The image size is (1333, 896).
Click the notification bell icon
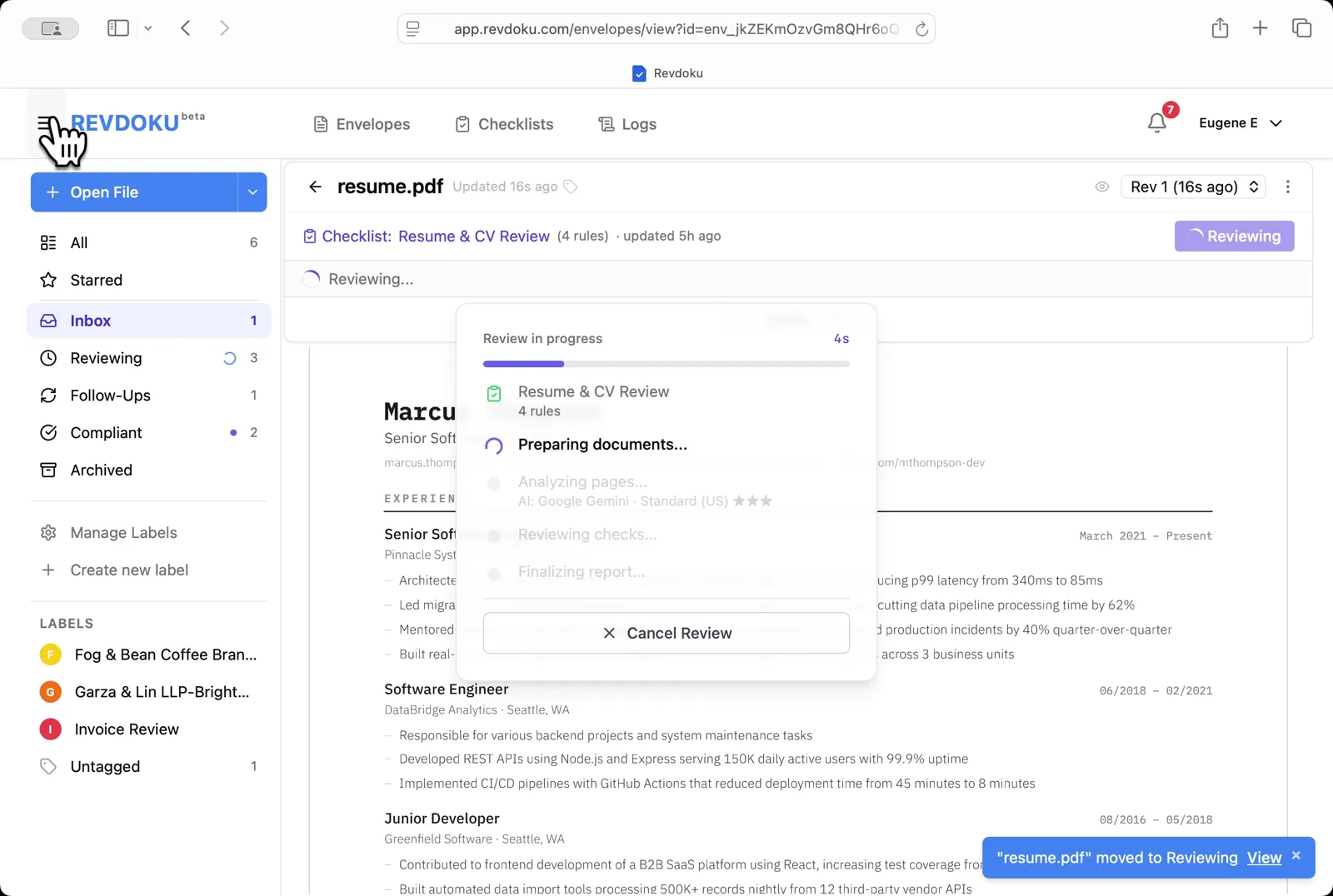pyautogui.click(x=1157, y=123)
